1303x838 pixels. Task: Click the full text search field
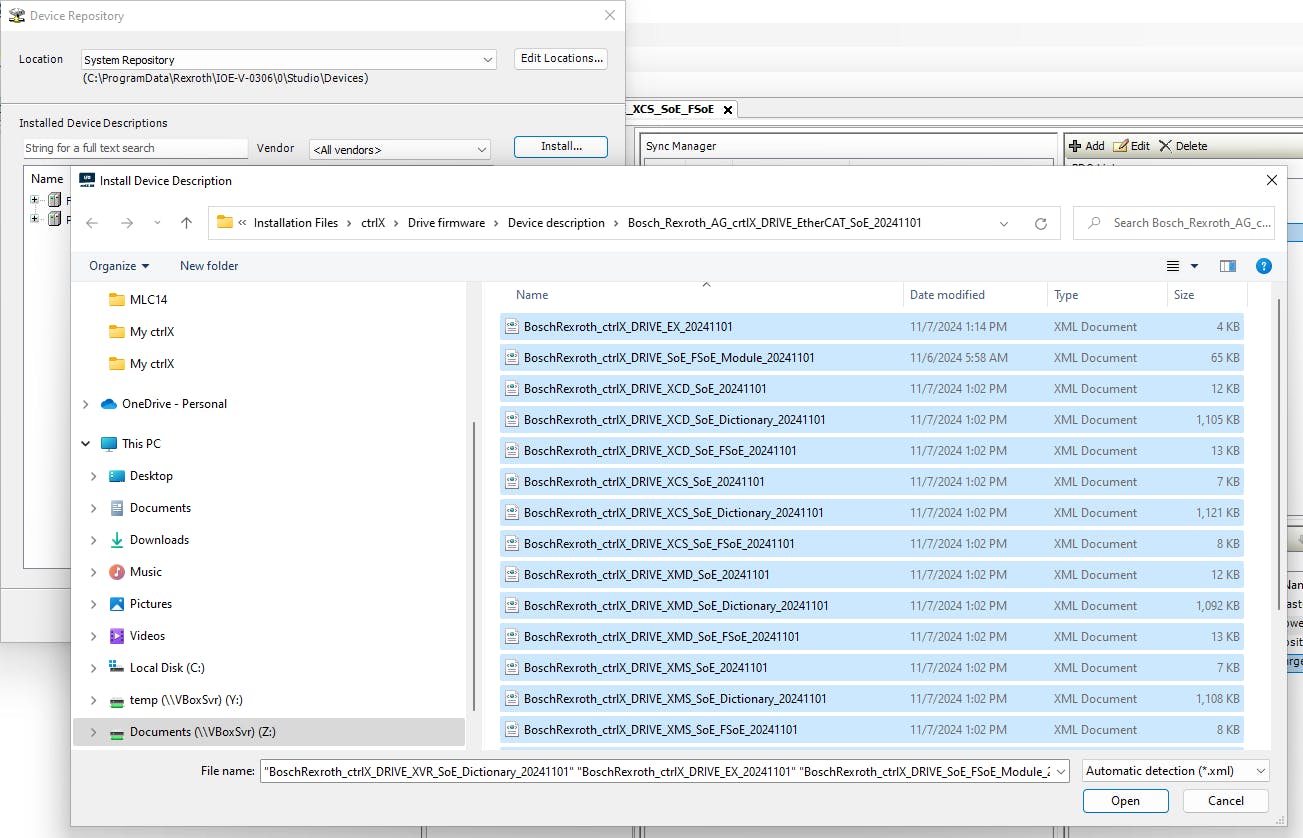[x=135, y=148]
